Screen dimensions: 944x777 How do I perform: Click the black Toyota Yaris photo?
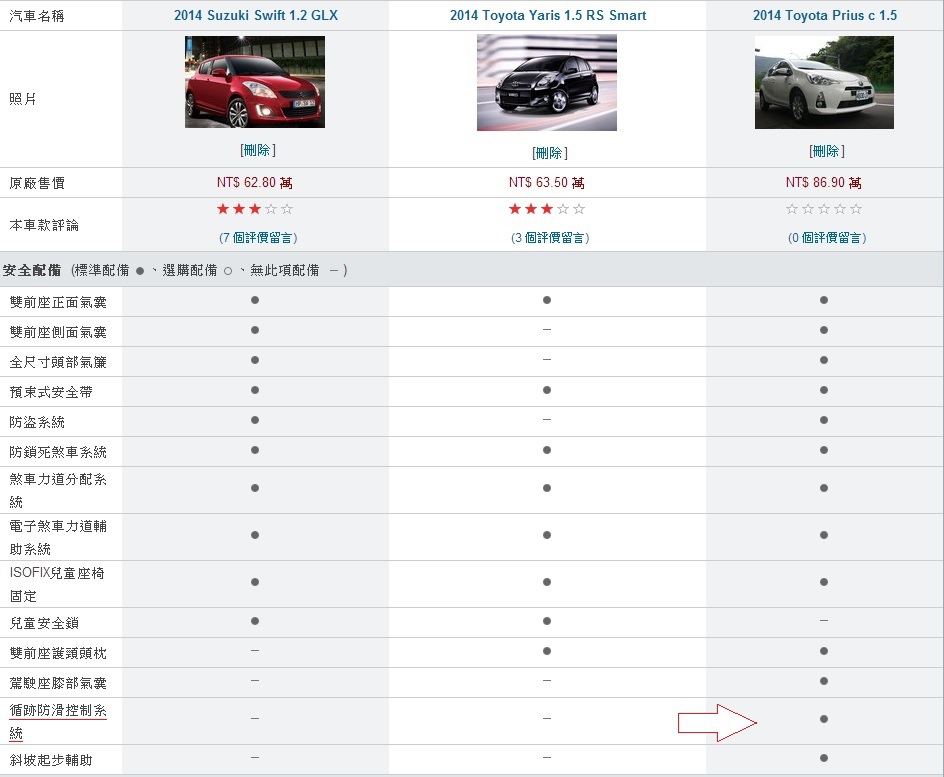547,82
